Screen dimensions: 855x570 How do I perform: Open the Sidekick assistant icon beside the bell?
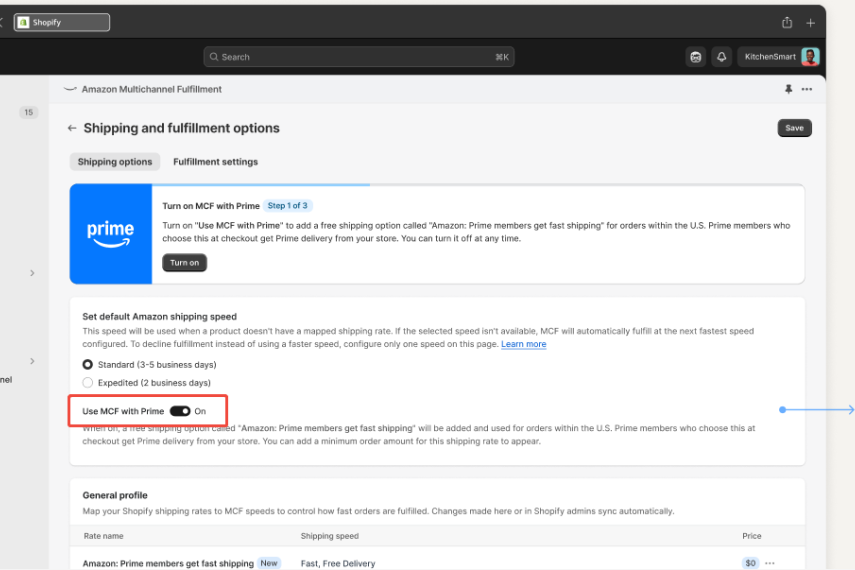pyautogui.click(x=695, y=57)
